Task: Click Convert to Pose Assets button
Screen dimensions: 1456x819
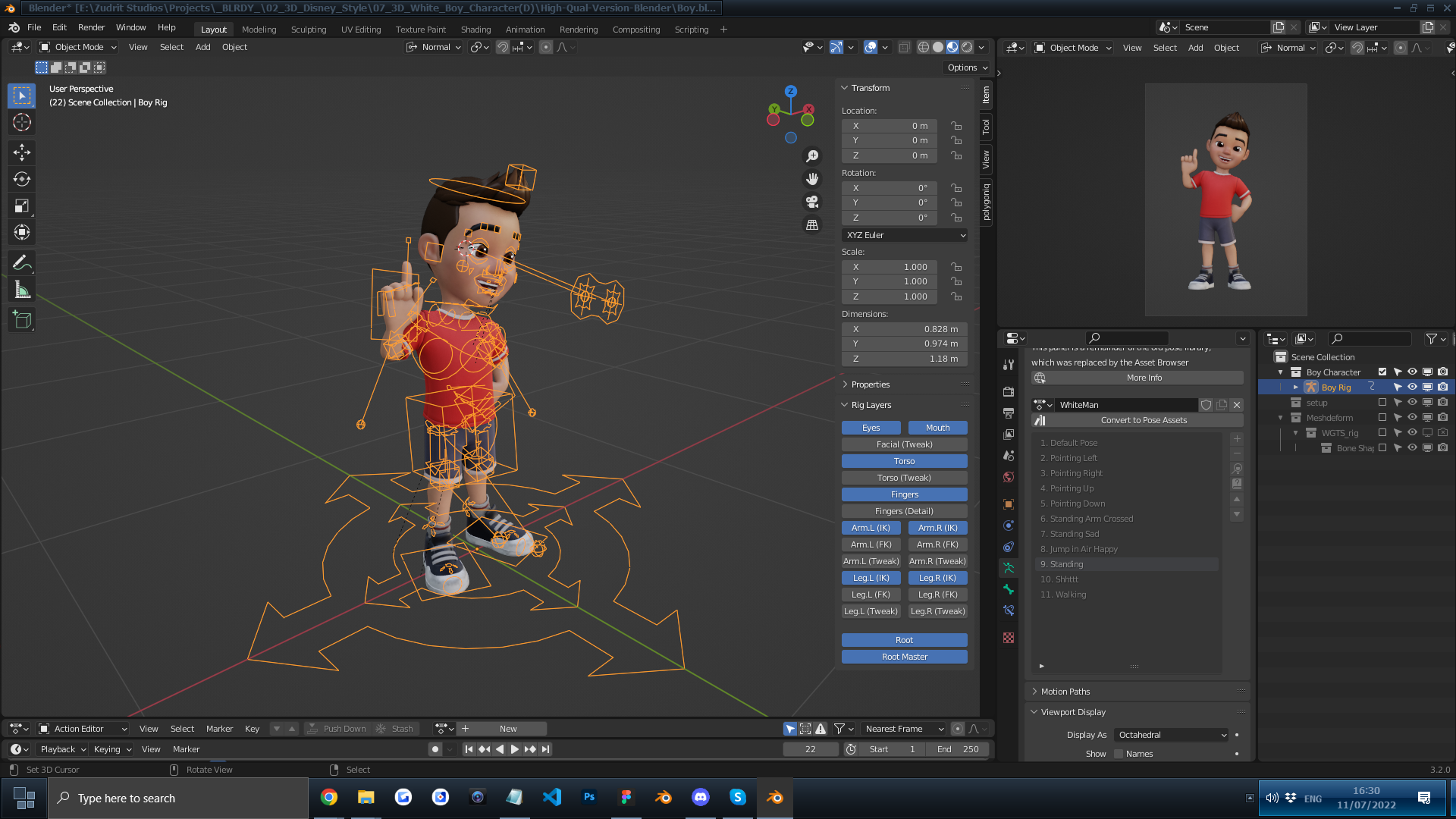Action: (1144, 420)
